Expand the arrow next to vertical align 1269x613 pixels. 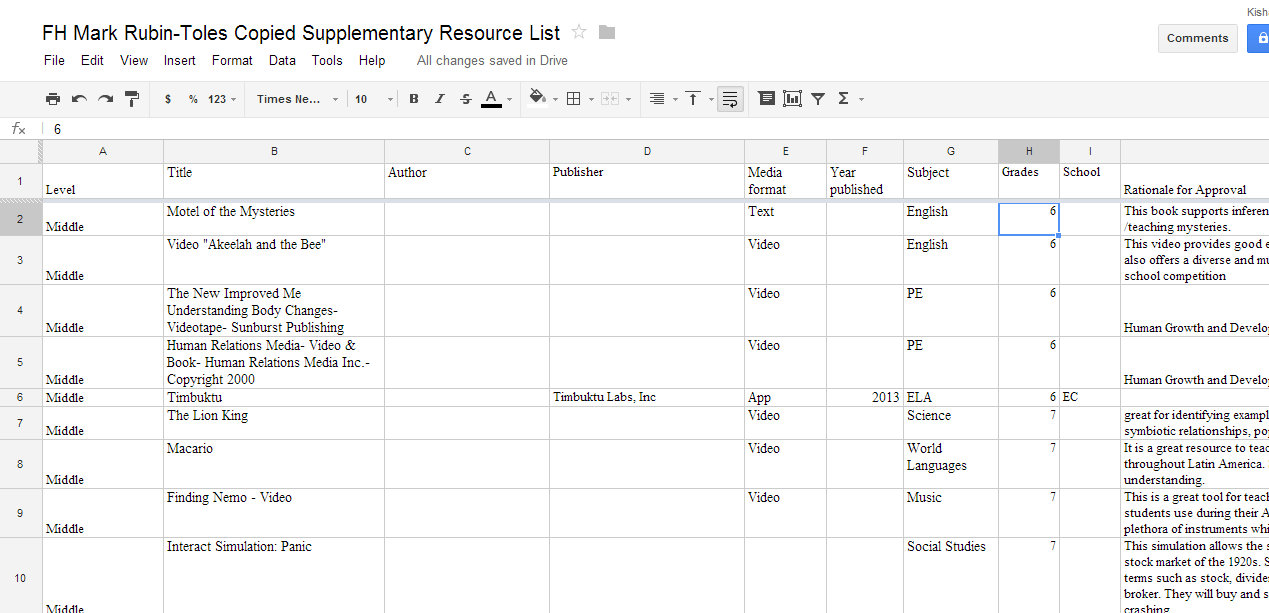coord(711,99)
